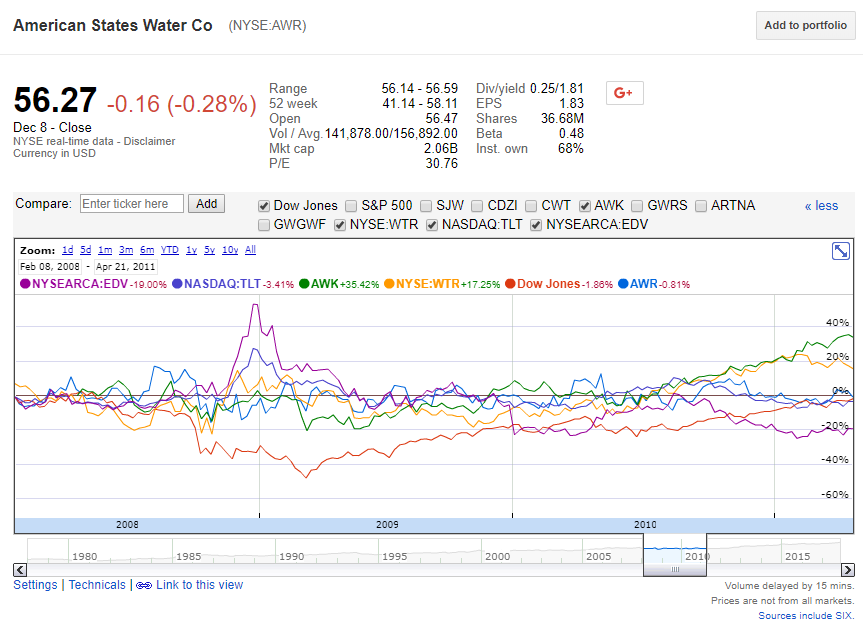Collapse the compare list with '« less'
The height and width of the screenshot is (638, 863).
[821, 206]
